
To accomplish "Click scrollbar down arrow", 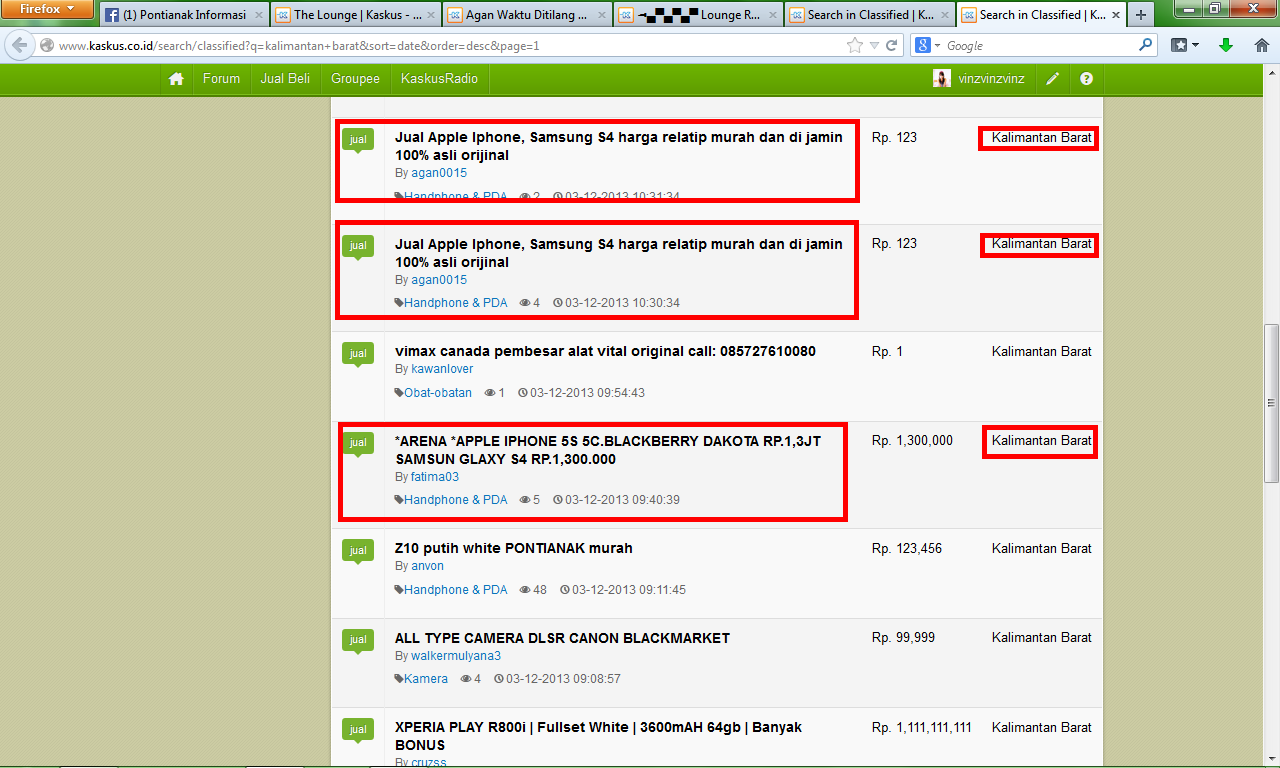I will pyautogui.click(x=1271, y=759).
